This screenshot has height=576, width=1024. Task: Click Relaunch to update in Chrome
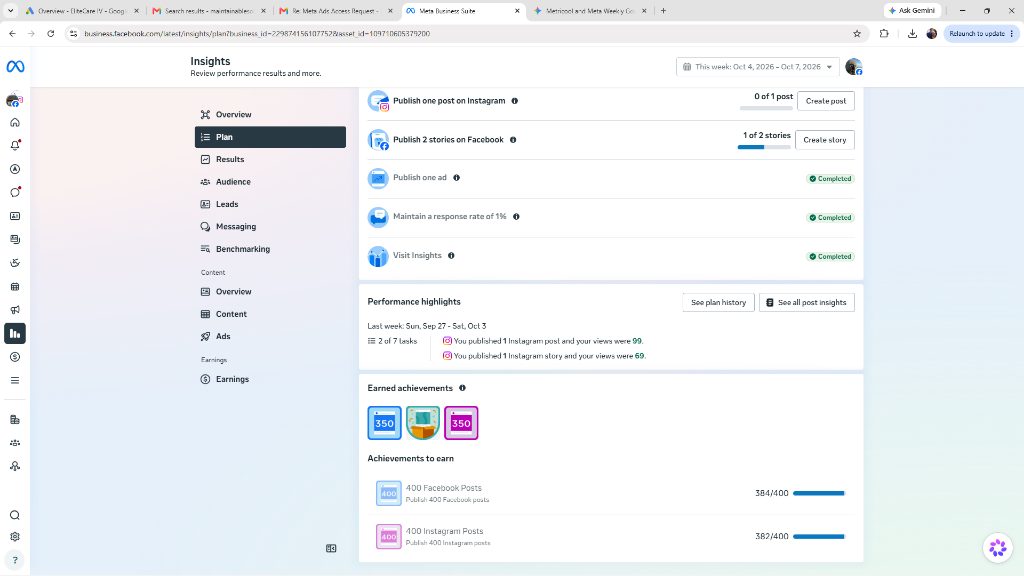click(981, 33)
